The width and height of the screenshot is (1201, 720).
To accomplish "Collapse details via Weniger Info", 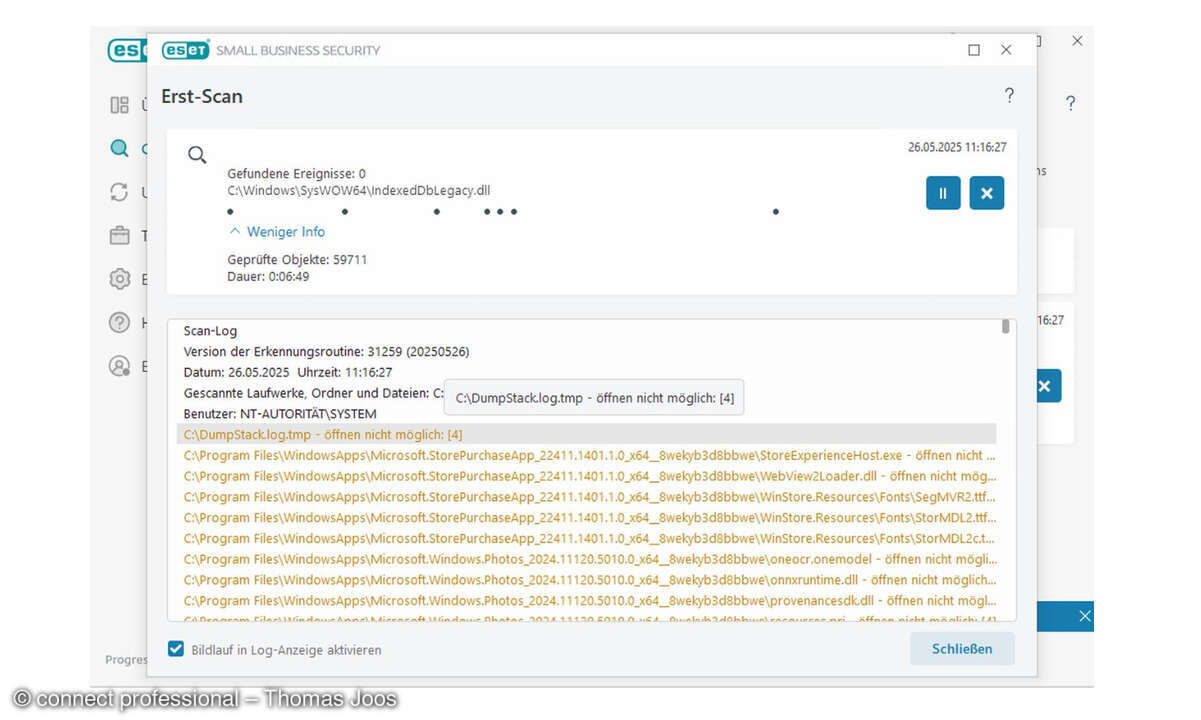I will pos(276,231).
